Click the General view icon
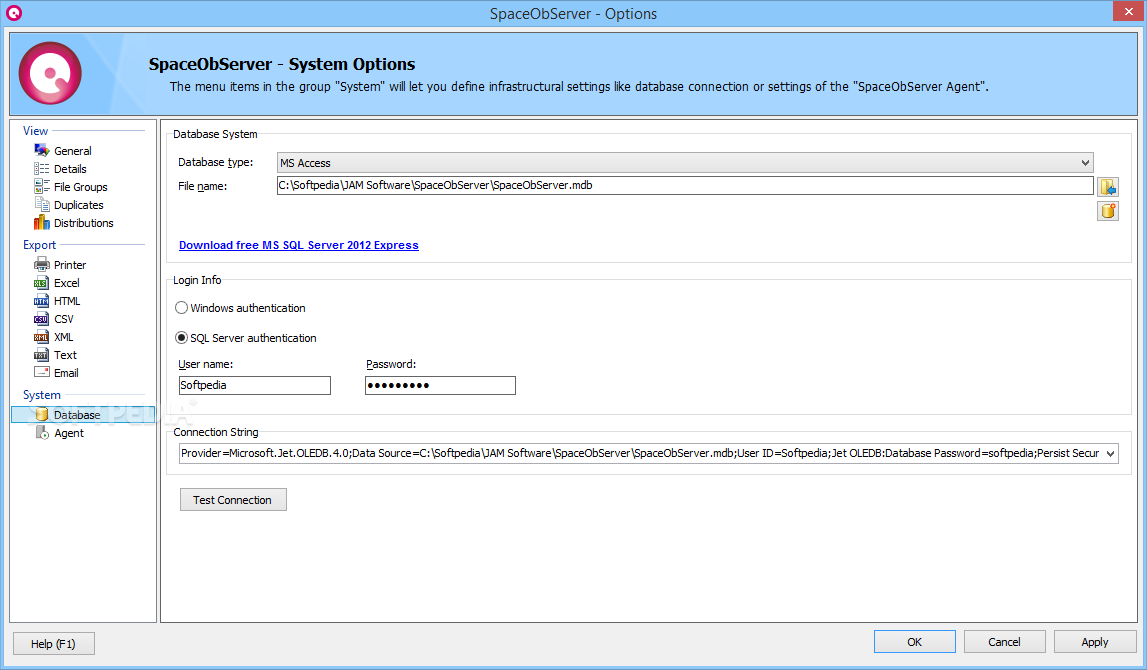 (42, 151)
